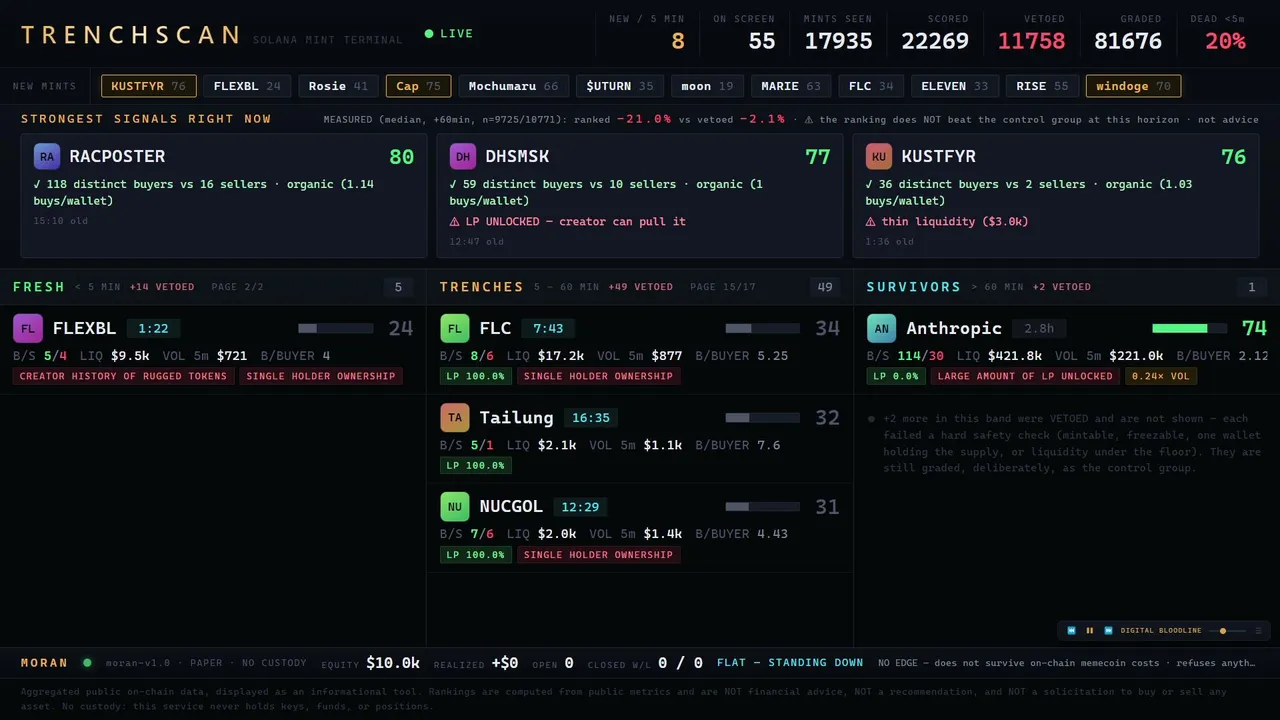Select the MARIE 63 new mint chip
The image size is (1280, 720).
(x=791, y=86)
